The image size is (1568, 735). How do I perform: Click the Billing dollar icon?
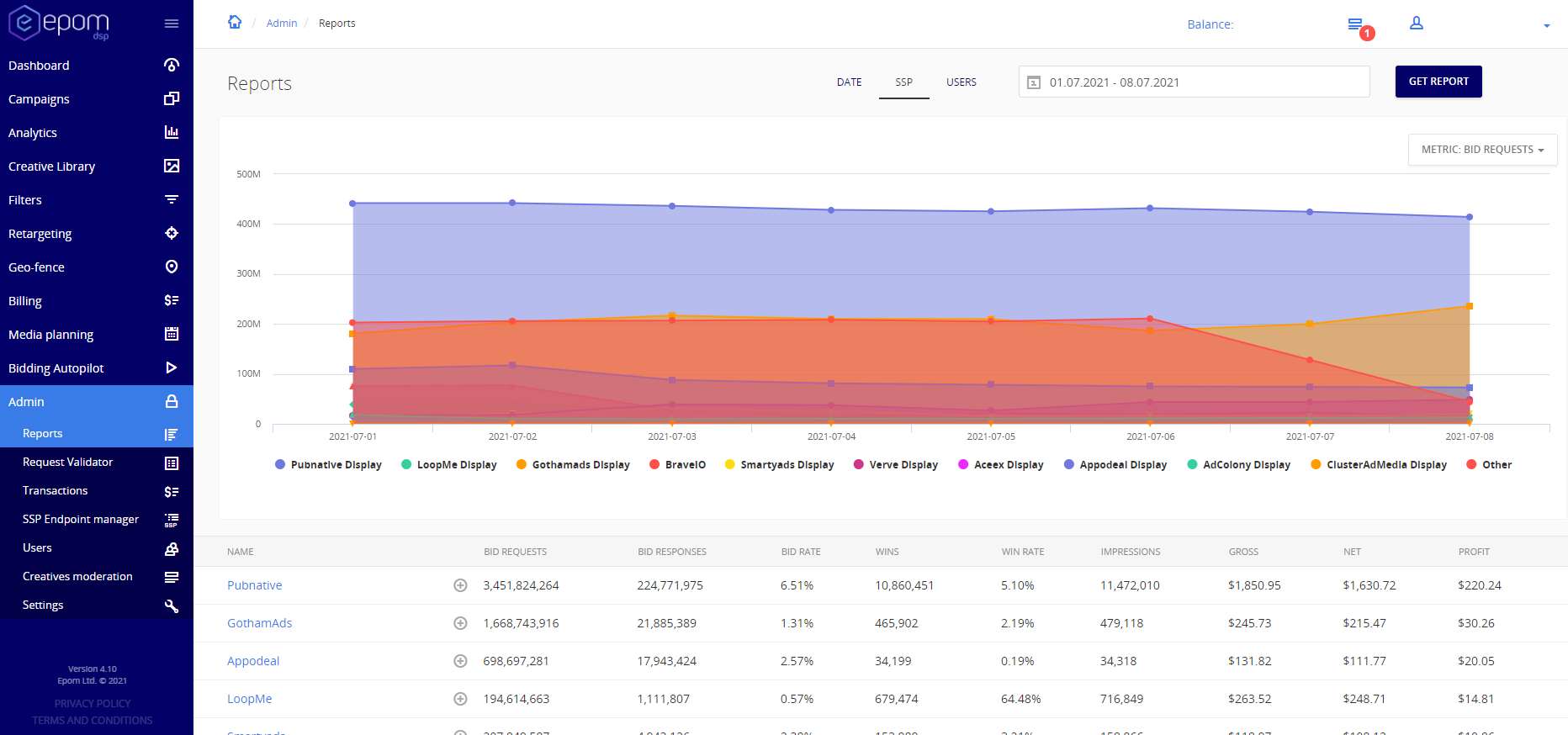(172, 300)
